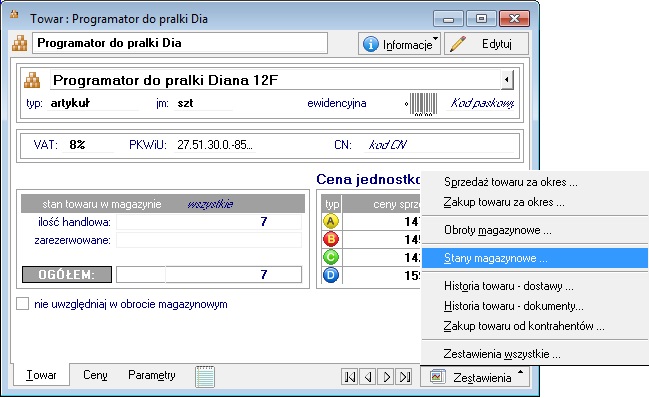Select 'Zakup towaru za okres ...' menu item
Image resolution: width=649 pixels, height=398 pixels.
535,202
